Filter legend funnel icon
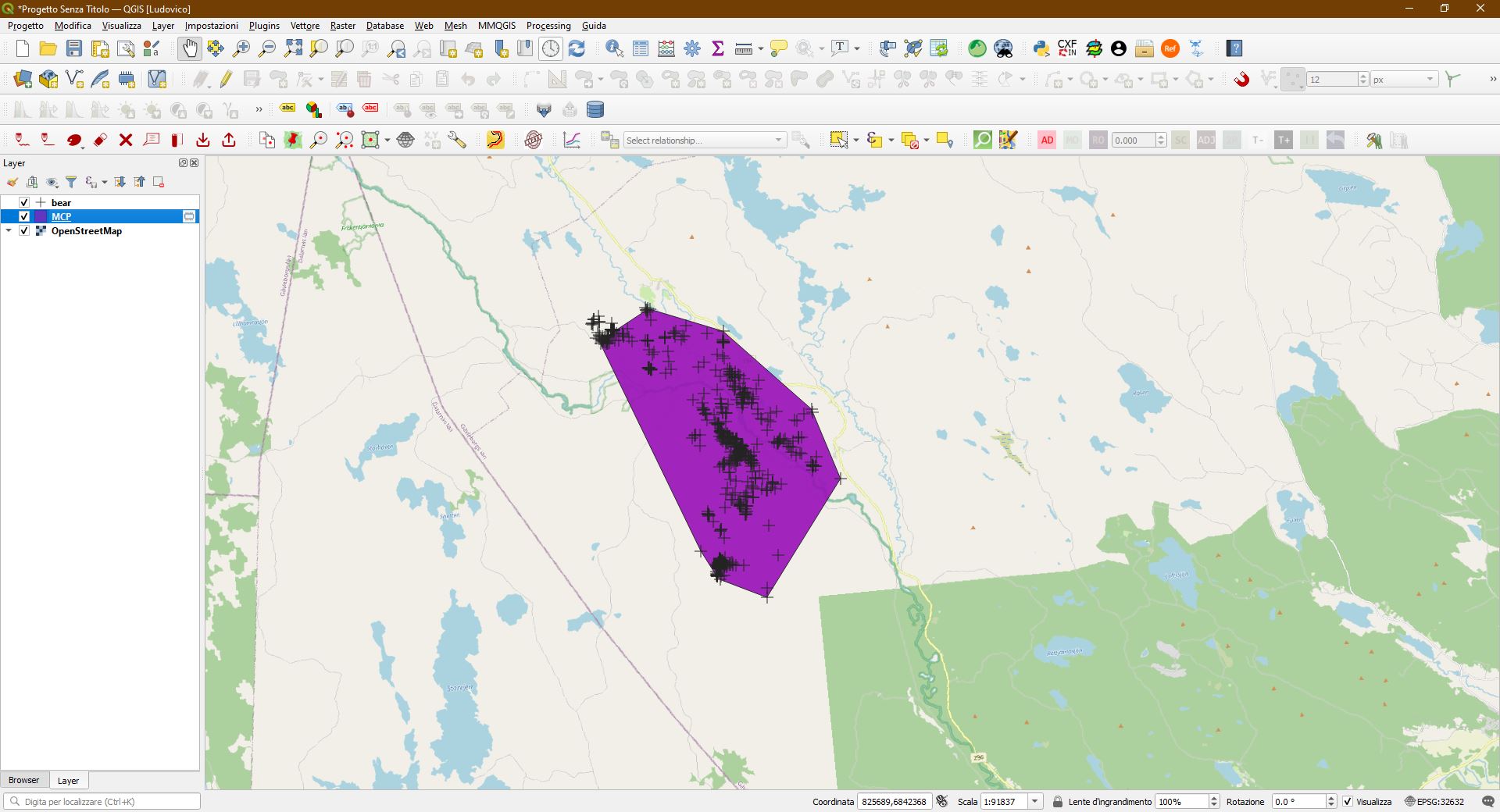Screen dimensions: 1500x812 click(x=71, y=182)
